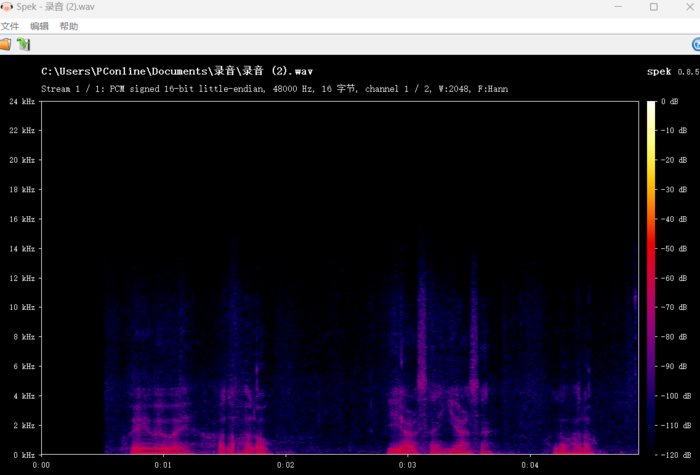Image resolution: width=700 pixels, height=475 pixels.
Task: Click the Save spectrogram icon in toolbar
Action: coord(23,44)
